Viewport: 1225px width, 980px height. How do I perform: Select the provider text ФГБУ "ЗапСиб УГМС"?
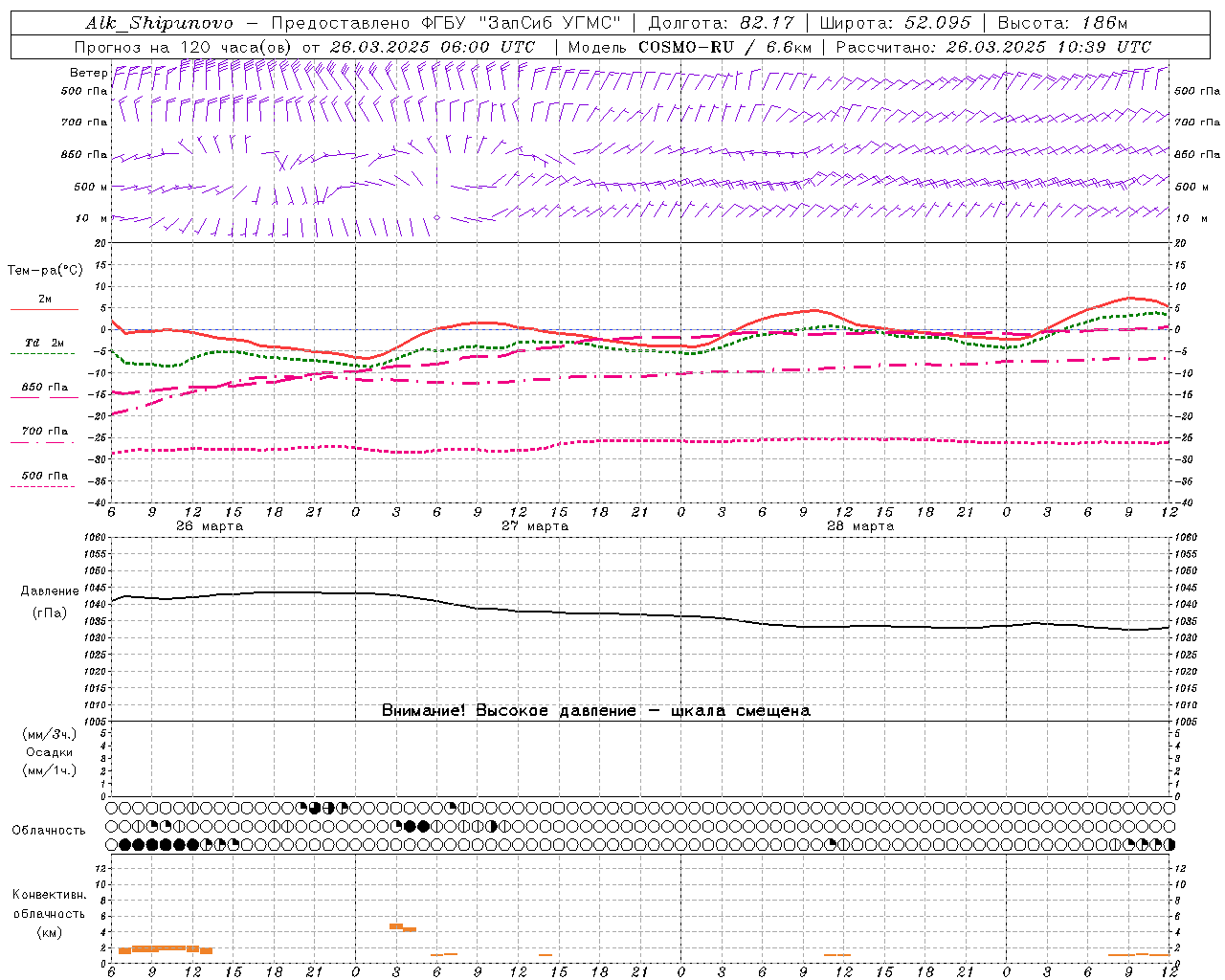click(x=521, y=23)
